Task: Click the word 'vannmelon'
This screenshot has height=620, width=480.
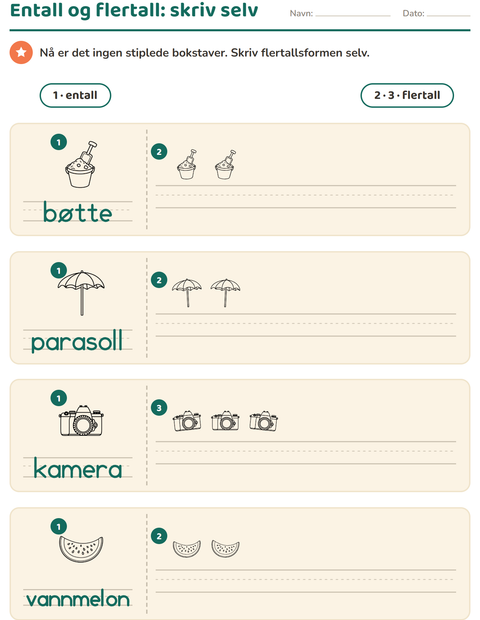Action: 78,599
